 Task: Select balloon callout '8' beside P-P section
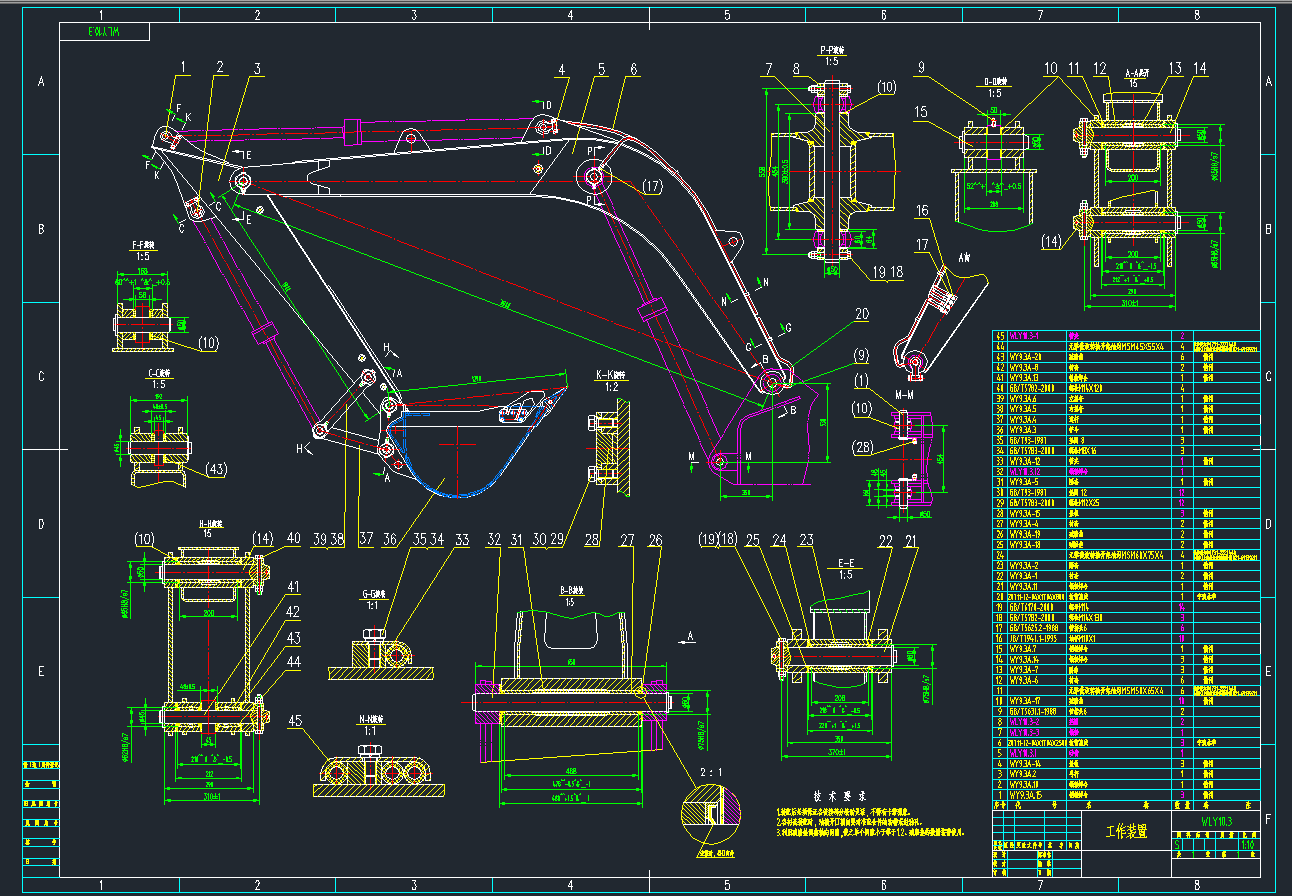tap(797, 69)
